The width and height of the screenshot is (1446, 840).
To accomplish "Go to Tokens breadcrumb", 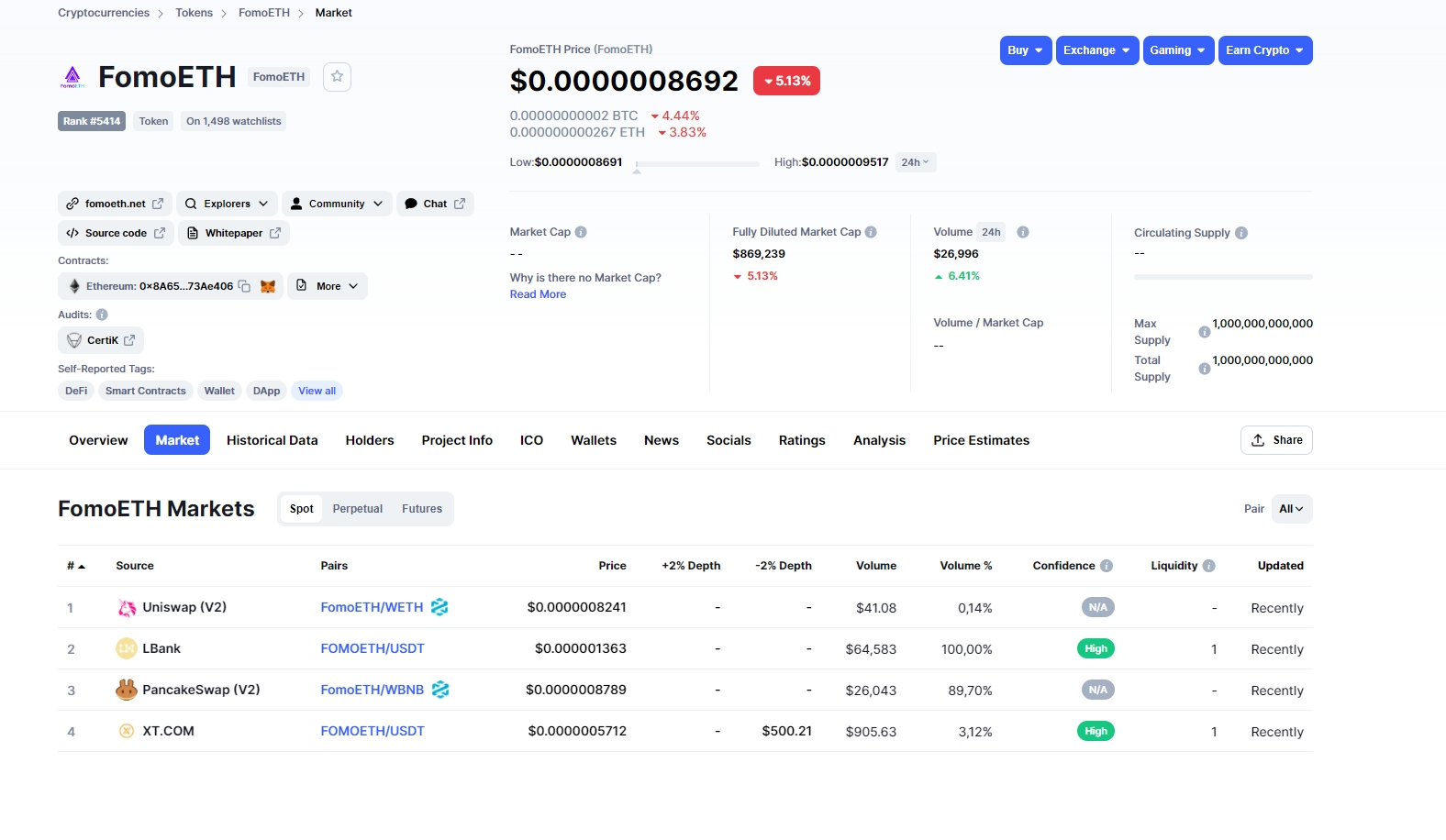I will pos(194,13).
